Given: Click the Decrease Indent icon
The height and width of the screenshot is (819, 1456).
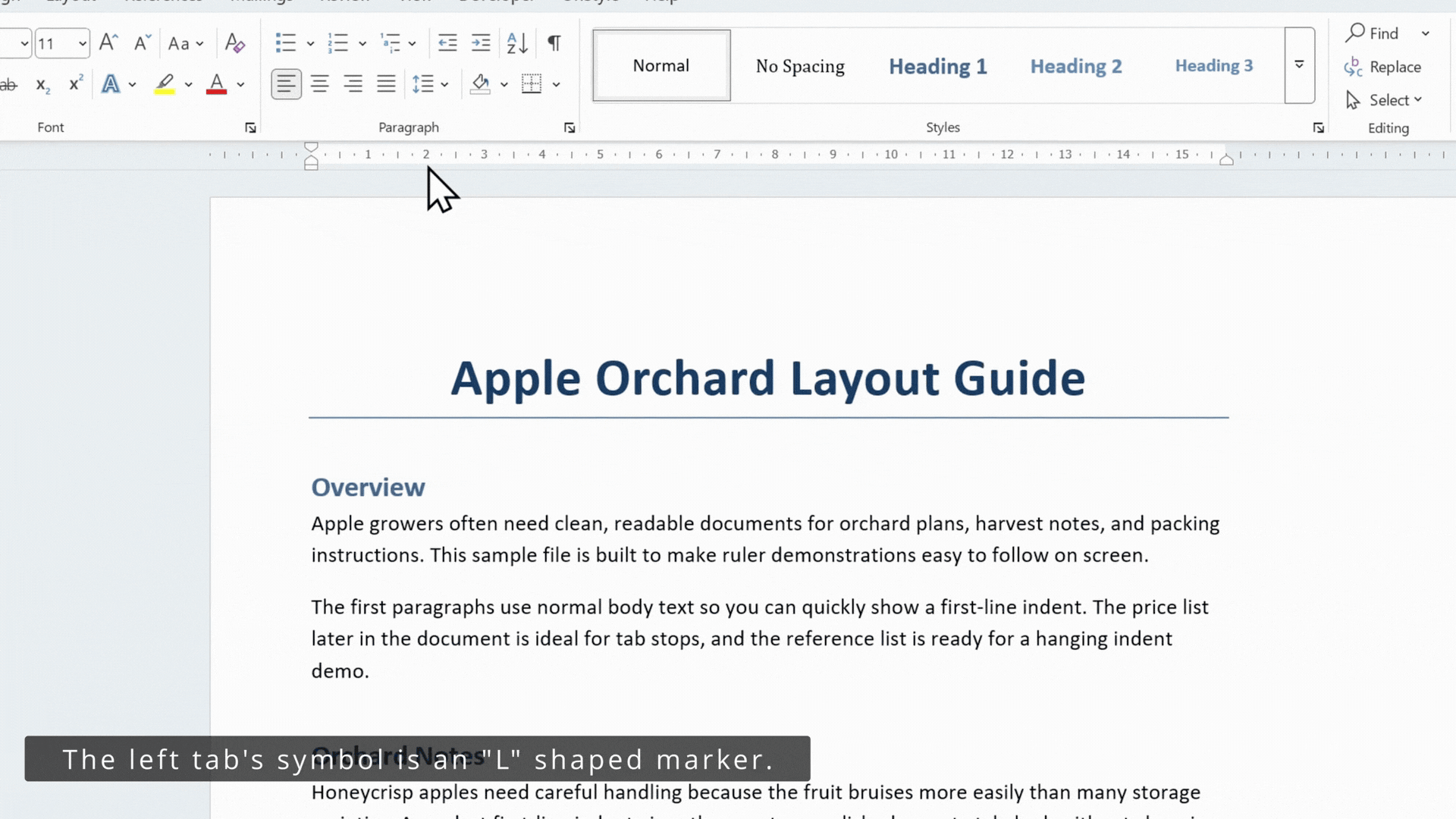Looking at the screenshot, I should pos(447,42).
